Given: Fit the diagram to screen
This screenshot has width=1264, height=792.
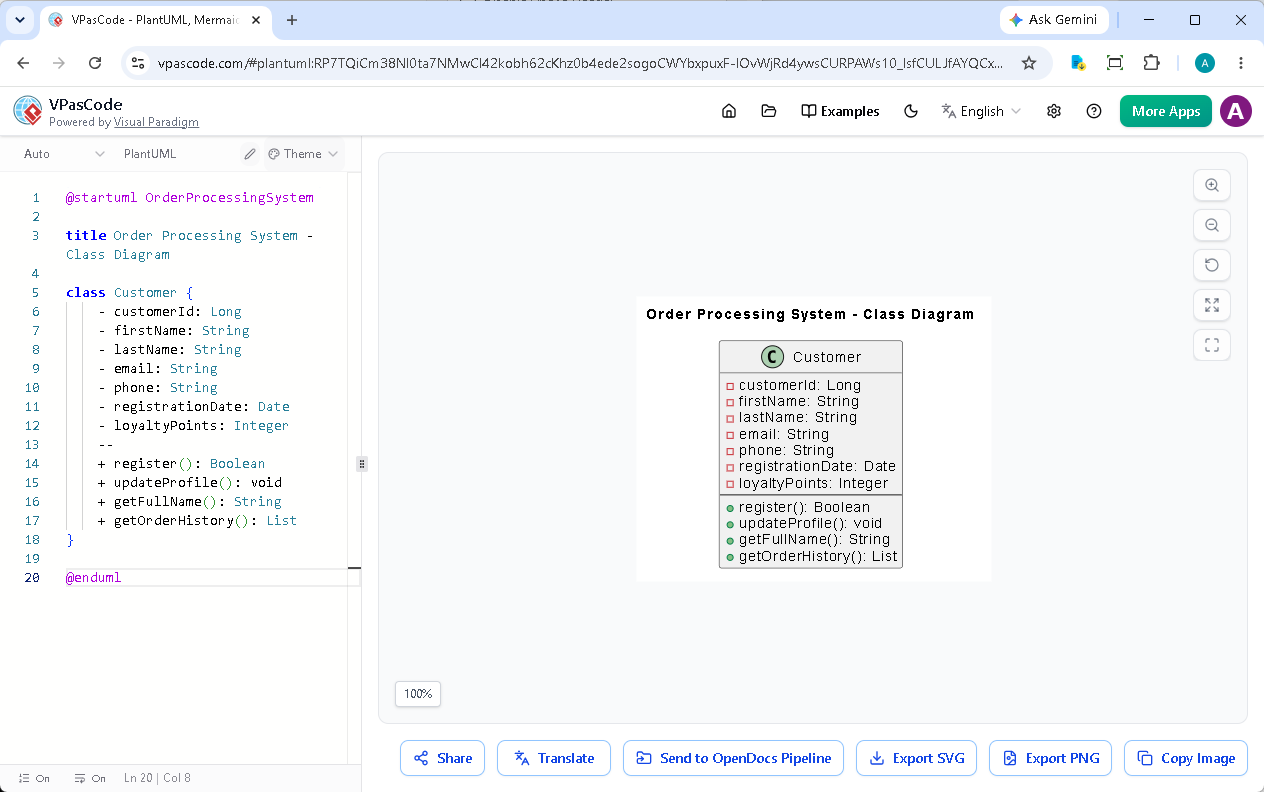Looking at the screenshot, I should click(x=1212, y=305).
